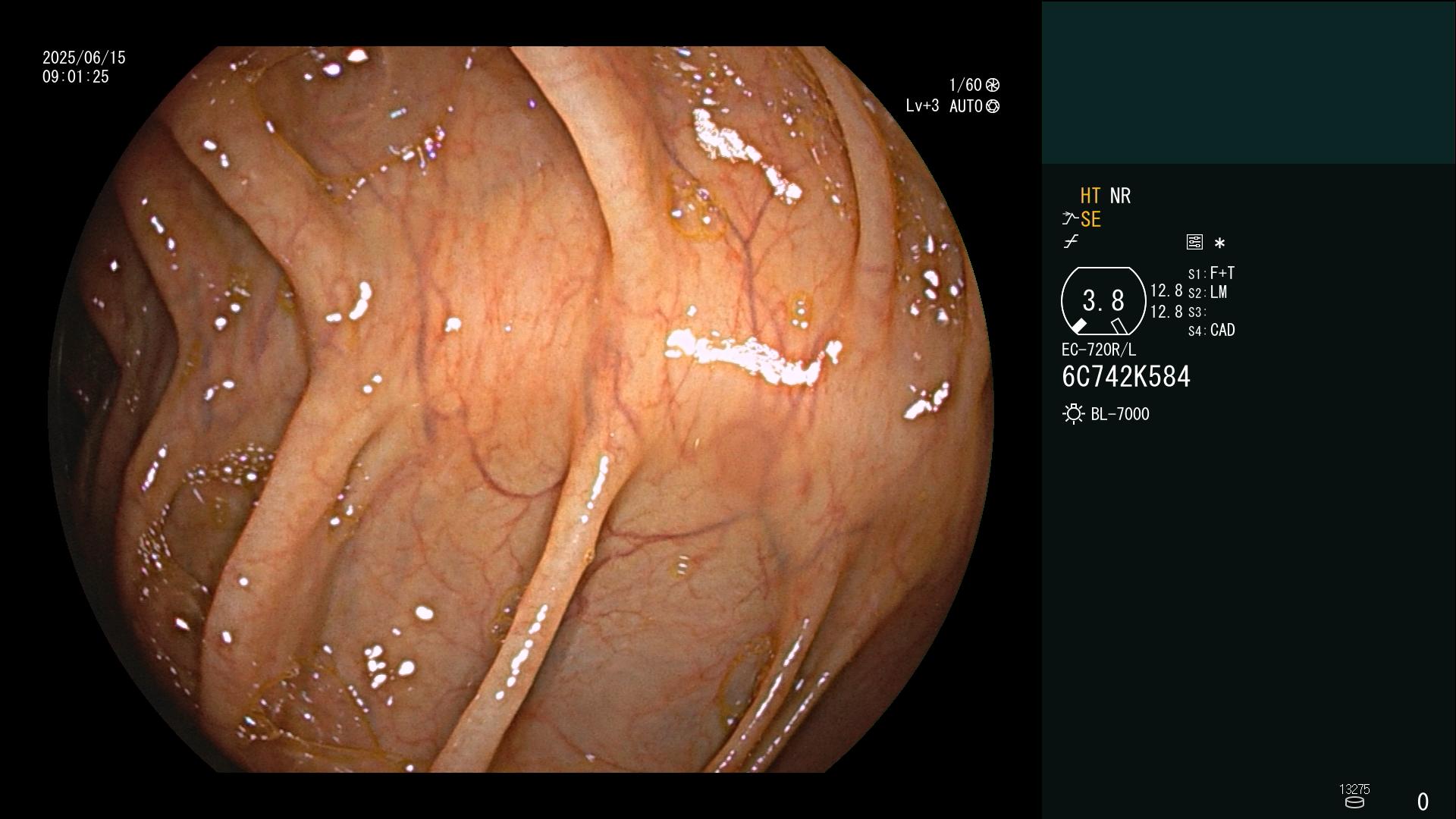
Task: Click the 13275 remaining storage count
Action: coord(1354,789)
